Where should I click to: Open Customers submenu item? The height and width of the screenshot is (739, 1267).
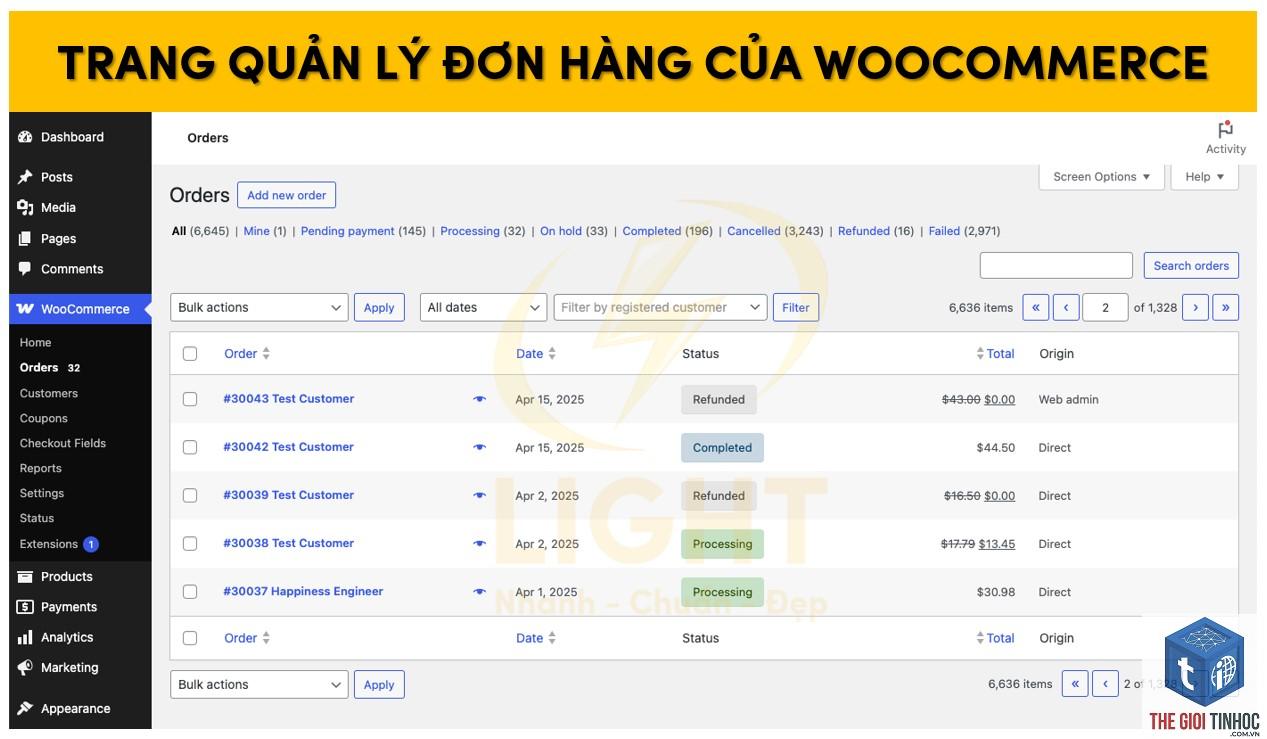[49, 393]
